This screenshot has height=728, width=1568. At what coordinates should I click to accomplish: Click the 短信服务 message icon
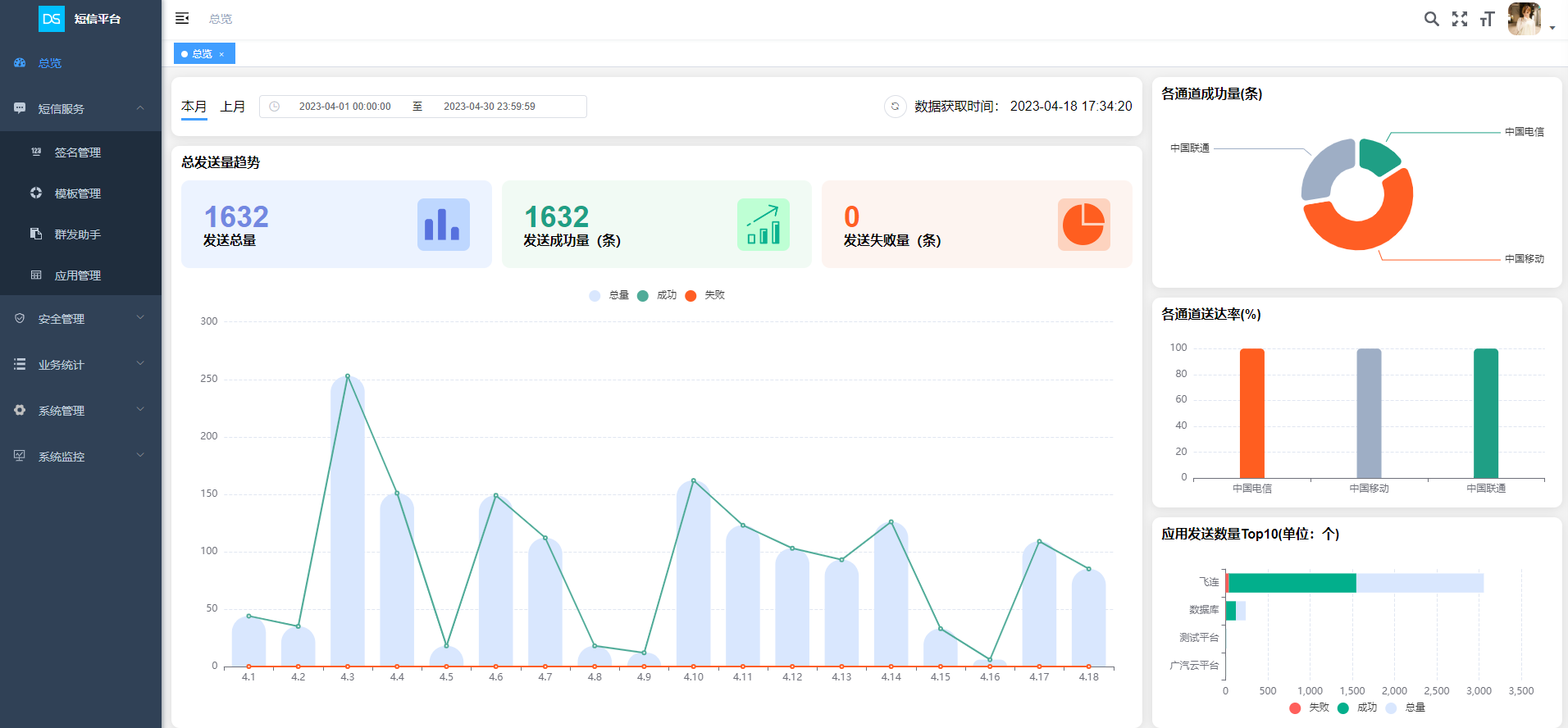[20, 108]
